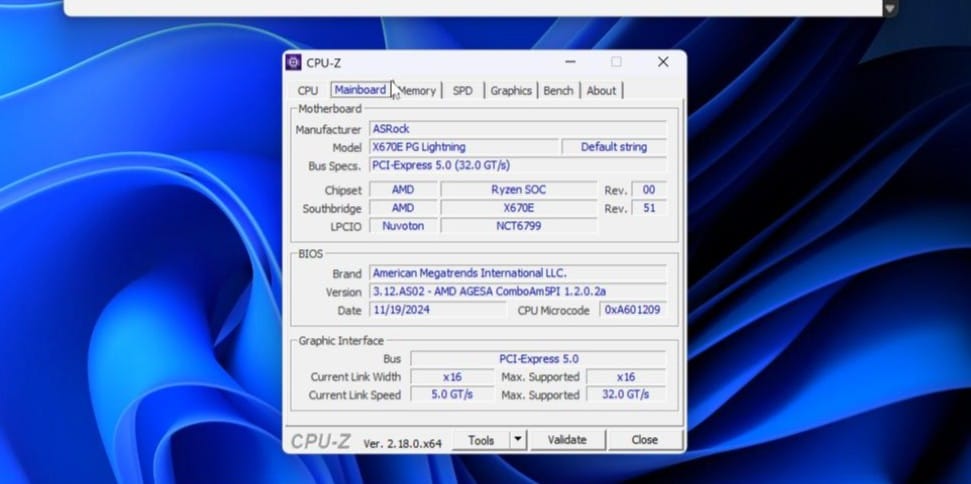Click the chipset Rev. value 00
The image size is (971, 484).
tap(649, 189)
